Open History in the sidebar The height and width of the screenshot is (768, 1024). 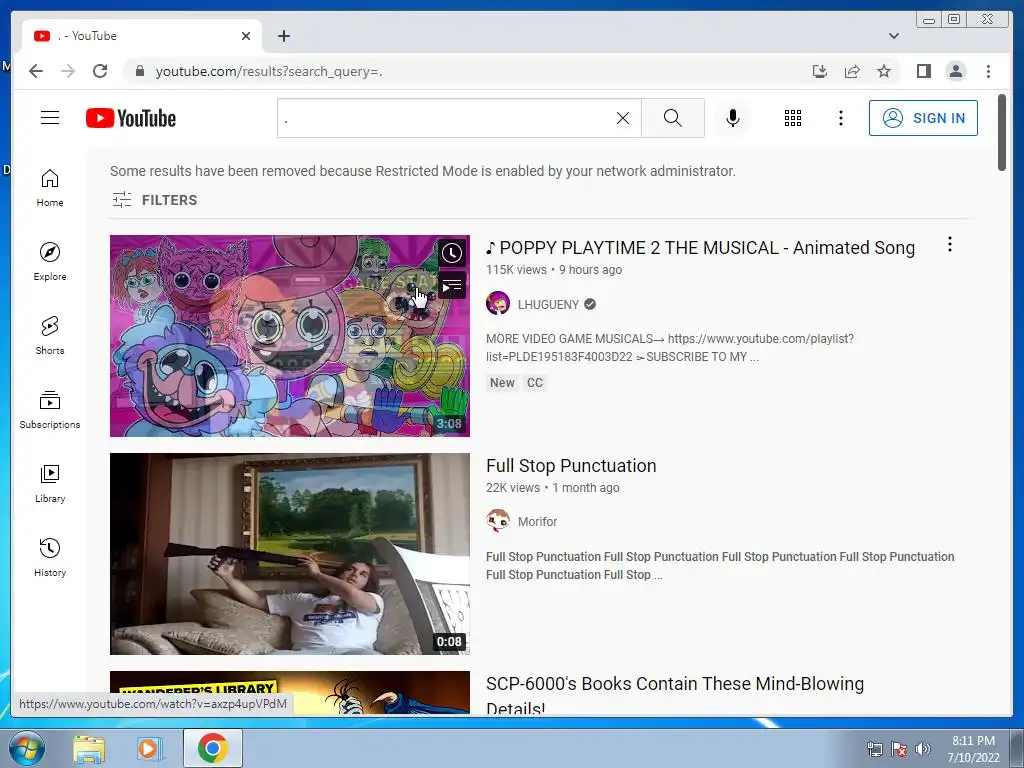(x=50, y=558)
